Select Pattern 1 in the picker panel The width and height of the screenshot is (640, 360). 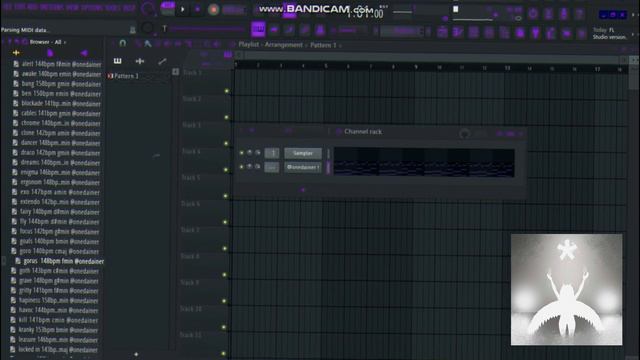point(126,76)
